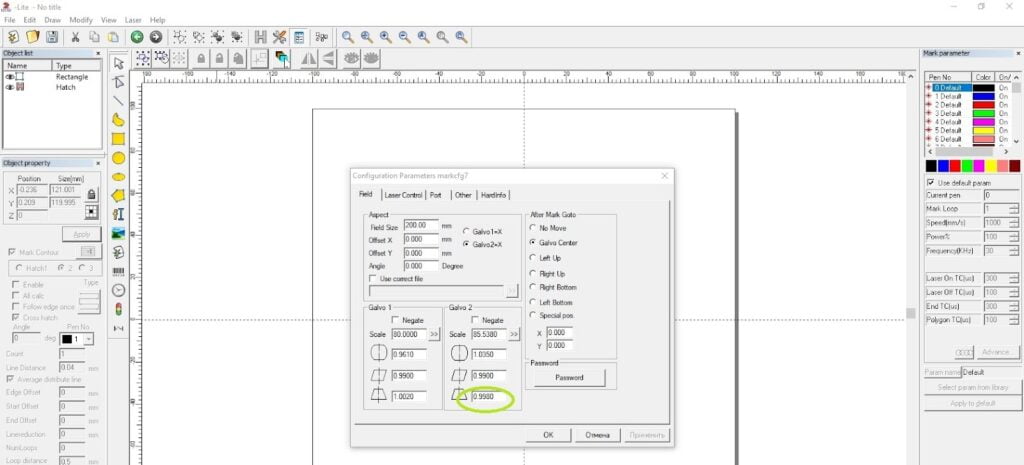Click the horizontal Mirror icon

tap(308, 59)
